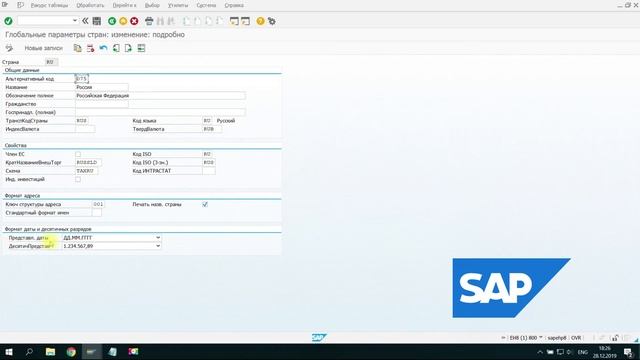Open the Система menu

point(206,5)
